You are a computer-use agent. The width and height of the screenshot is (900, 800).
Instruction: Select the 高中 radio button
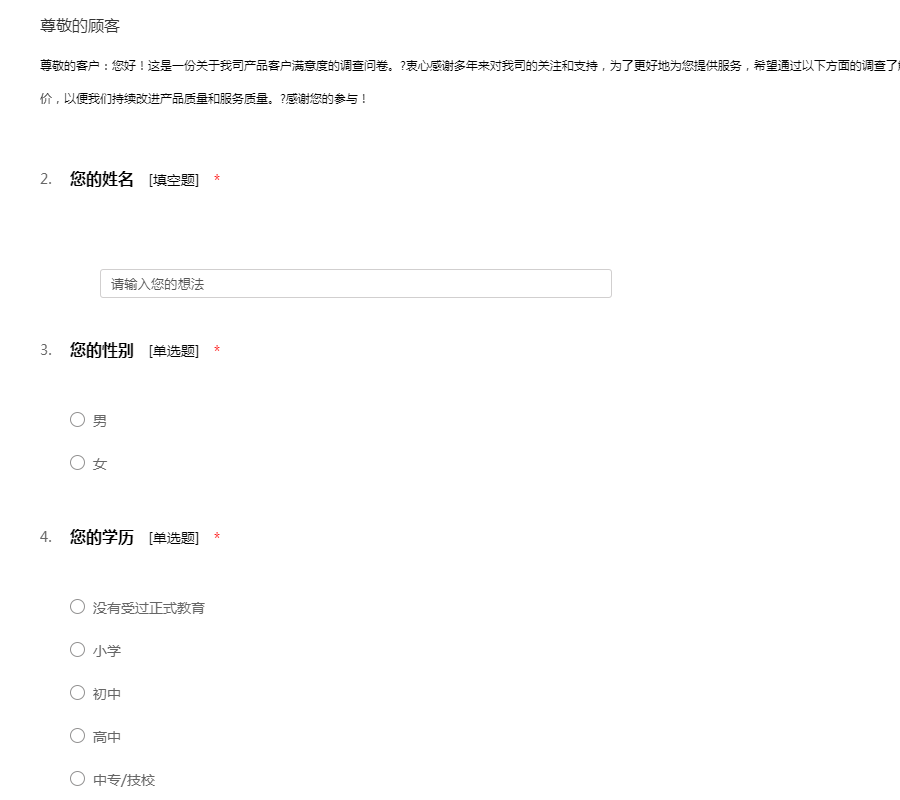[77, 736]
